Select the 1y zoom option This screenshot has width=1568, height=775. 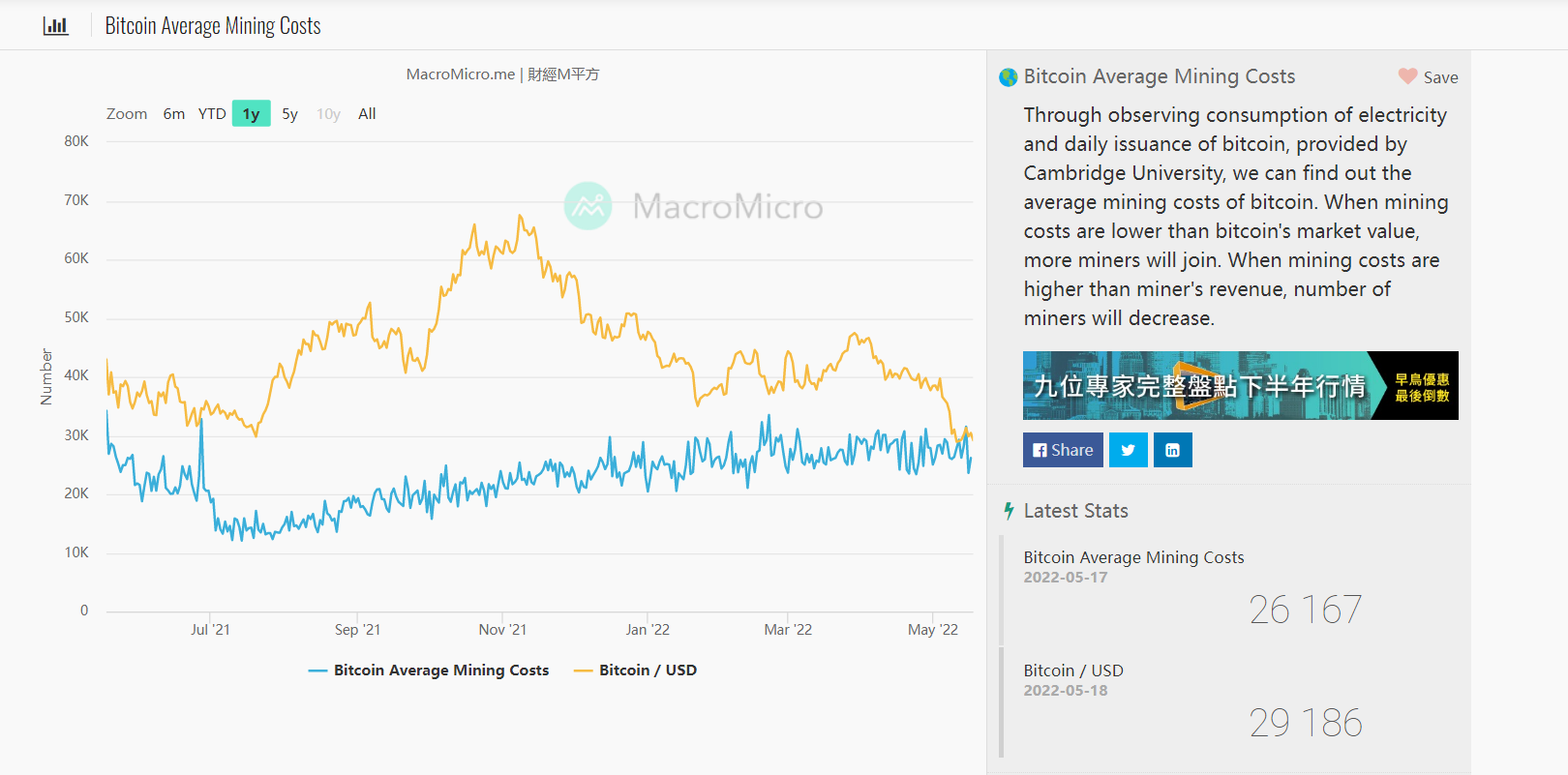click(251, 114)
